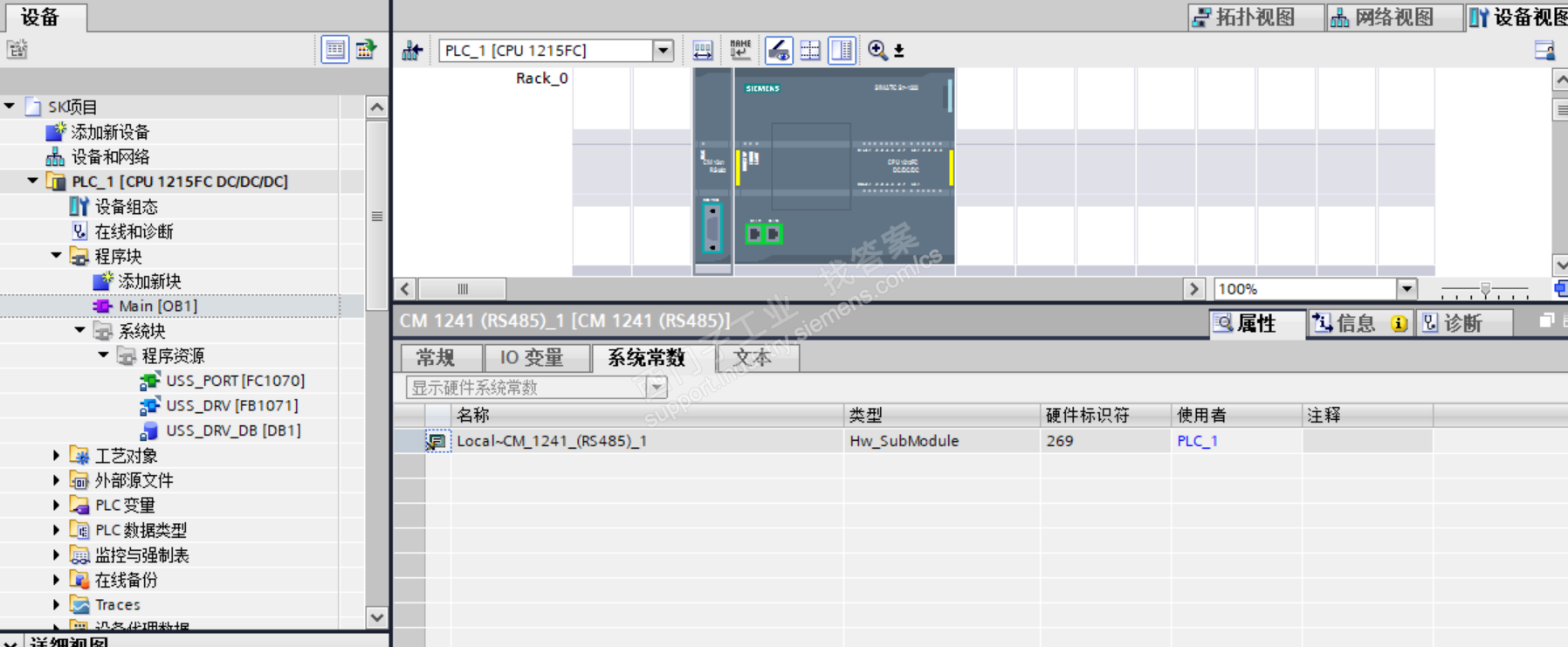Click the rack view scroll-right arrow

1193,289
